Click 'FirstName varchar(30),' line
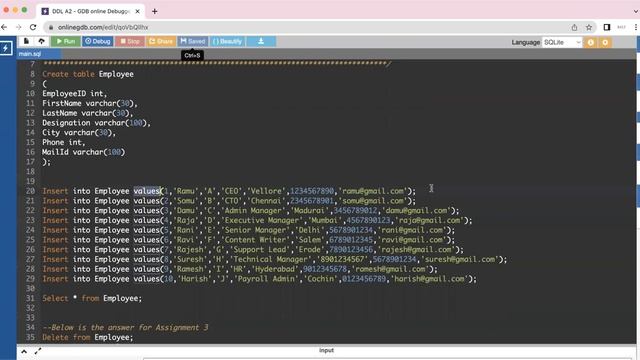This screenshot has height=360, width=640. pos(90,104)
